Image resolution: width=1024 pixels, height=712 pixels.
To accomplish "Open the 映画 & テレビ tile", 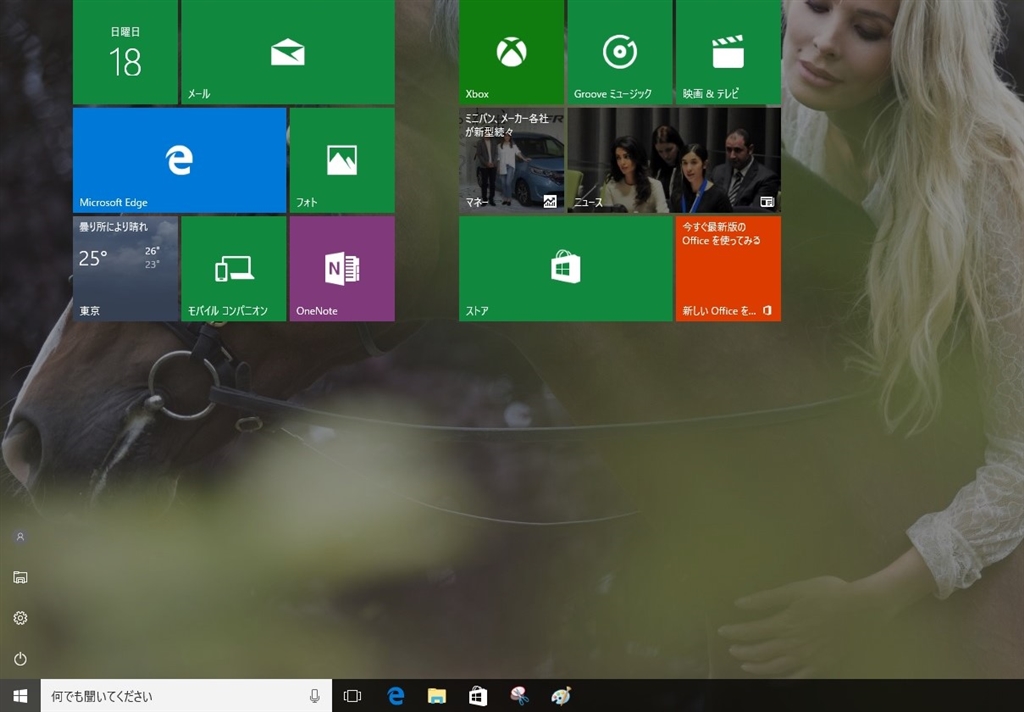I will pyautogui.click(x=728, y=52).
